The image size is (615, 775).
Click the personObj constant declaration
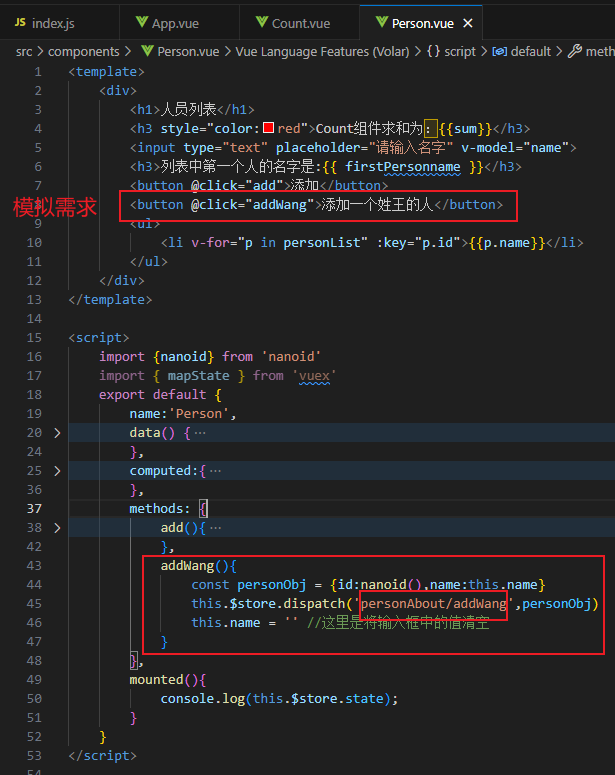click(271, 585)
